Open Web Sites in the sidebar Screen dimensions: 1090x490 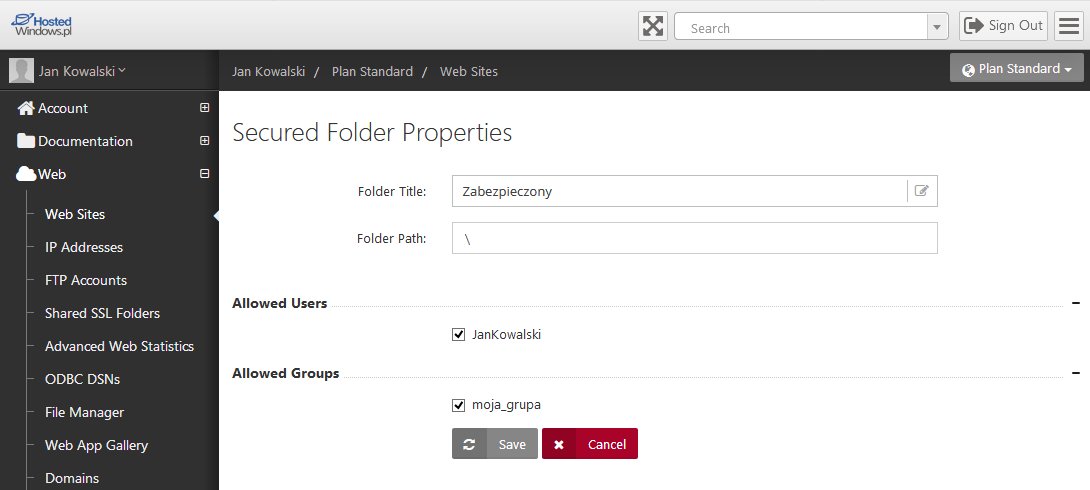coord(75,214)
